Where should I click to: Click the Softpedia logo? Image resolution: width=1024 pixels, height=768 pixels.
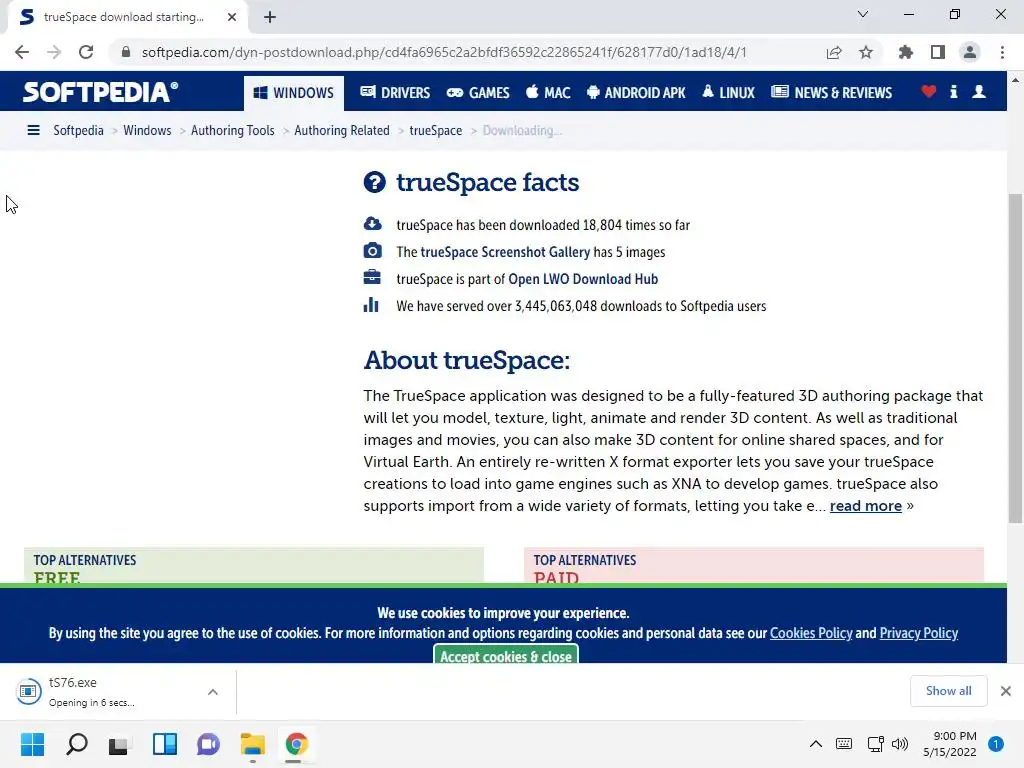pyautogui.click(x=100, y=92)
